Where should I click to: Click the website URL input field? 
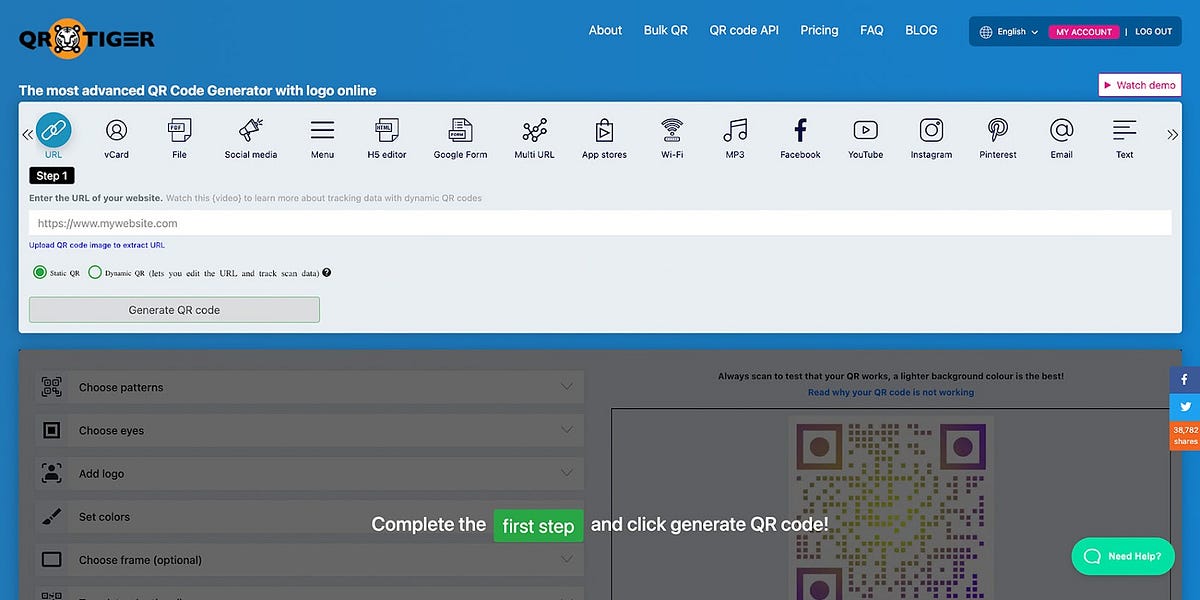[x=600, y=222]
